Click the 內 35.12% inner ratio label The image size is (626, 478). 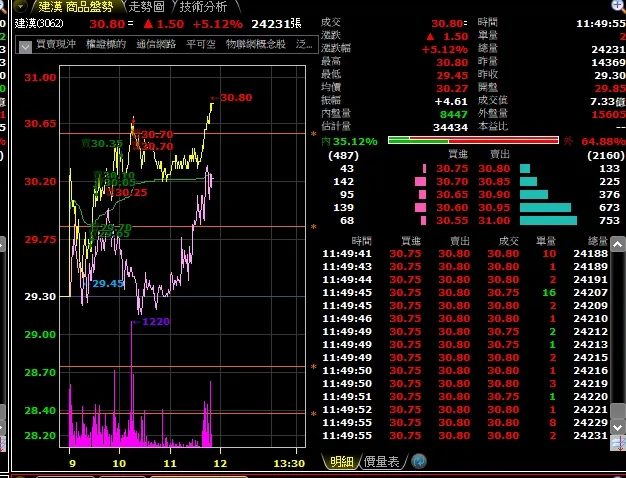(x=349, y=141)
